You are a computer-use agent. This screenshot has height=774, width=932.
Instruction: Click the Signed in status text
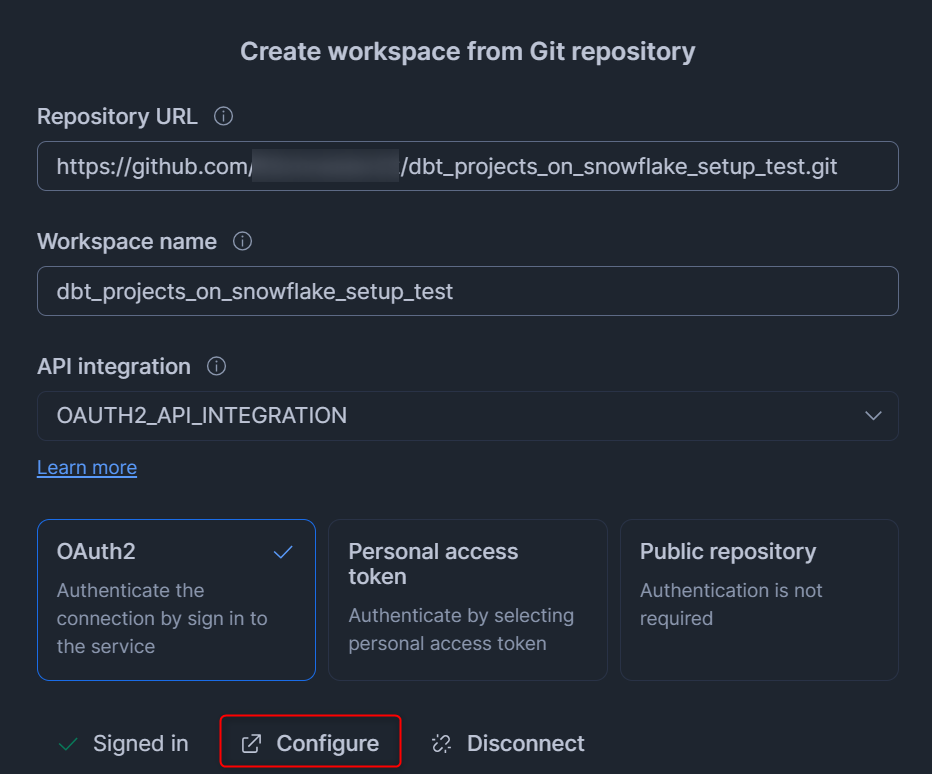[140, 743]
